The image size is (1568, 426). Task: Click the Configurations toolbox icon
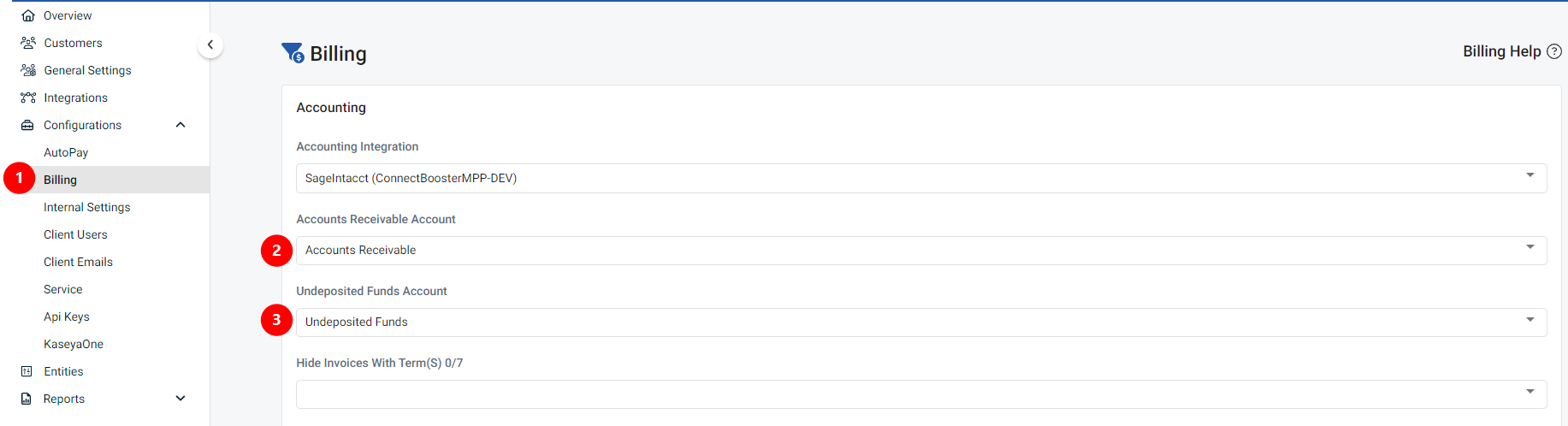[x=27, y=125]
